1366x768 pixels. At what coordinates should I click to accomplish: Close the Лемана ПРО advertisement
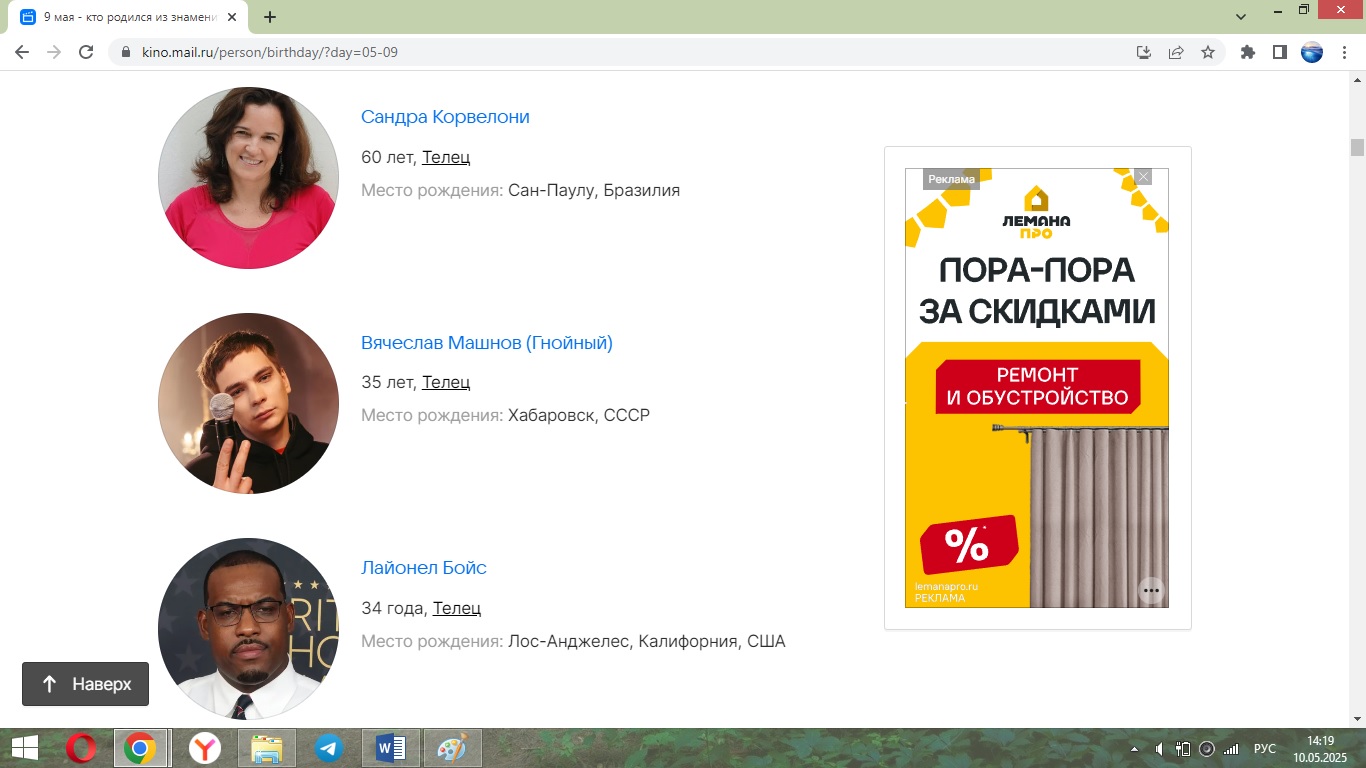coord(1144,177)
